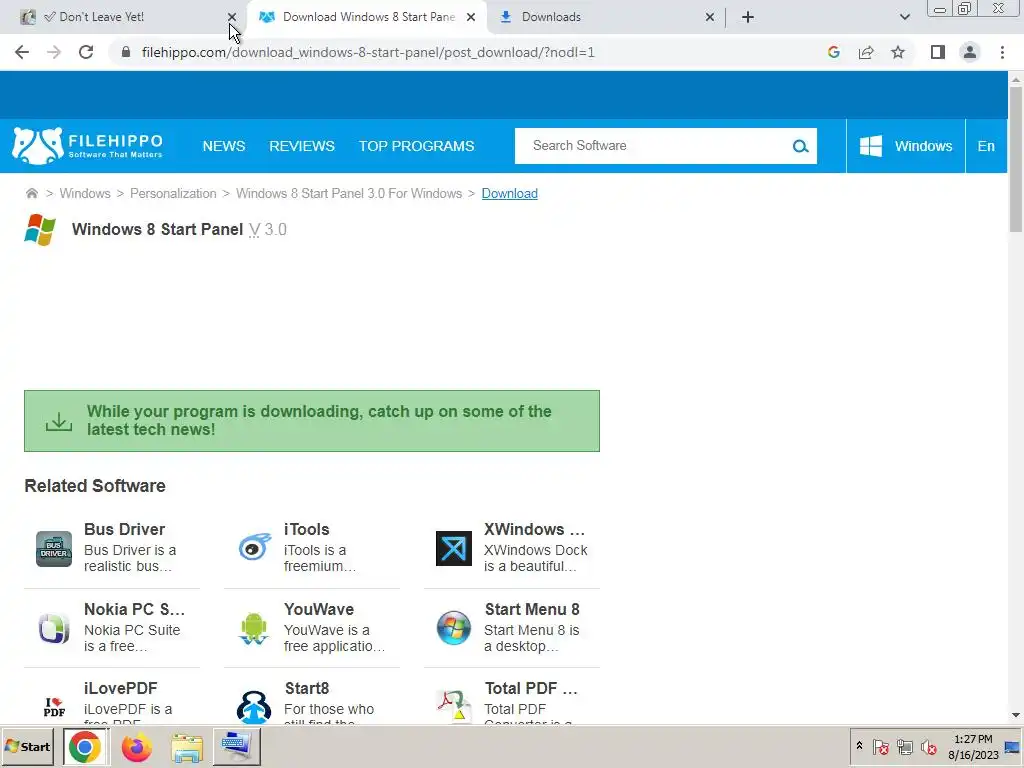Open the Start Menu 8 title link
Image resolution: width=1024 pixels, height=768 pixels.
pyautogui.click(x=532, y=609)
